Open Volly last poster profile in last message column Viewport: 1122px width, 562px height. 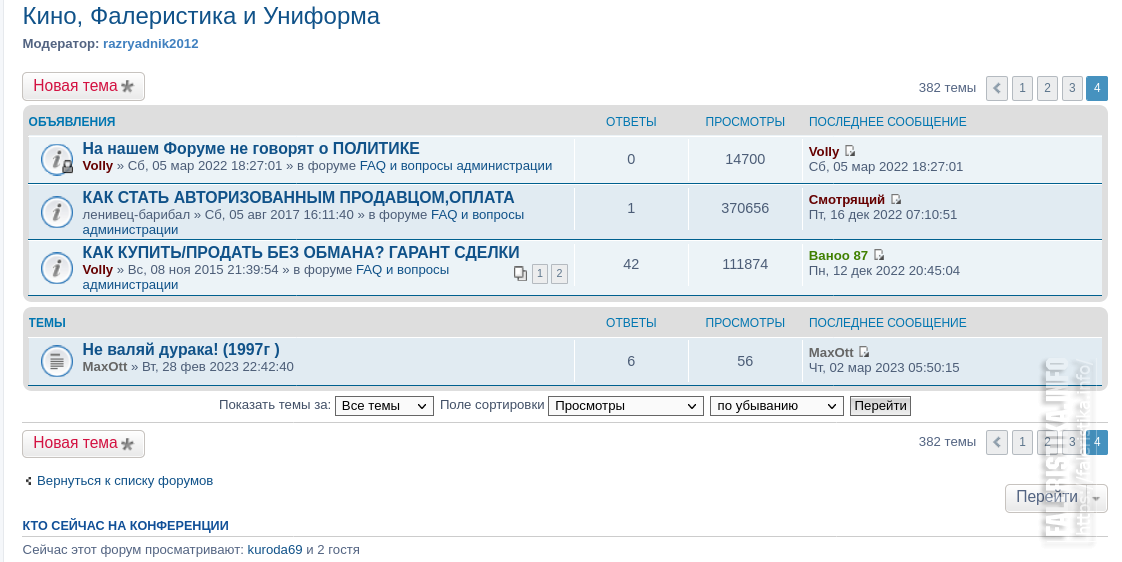pyautogui.click(x=824, y=152)
